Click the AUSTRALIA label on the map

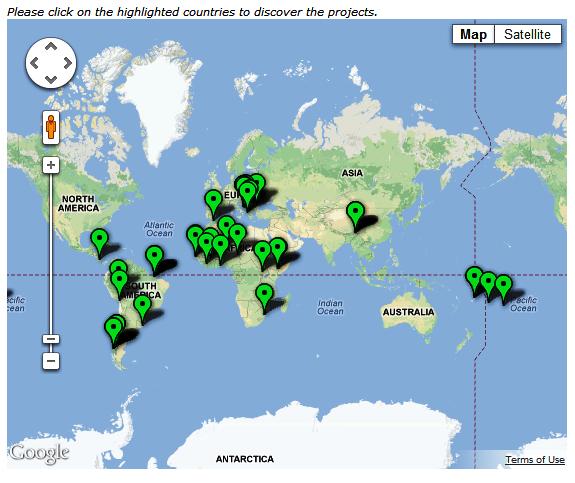pos(408,312)
